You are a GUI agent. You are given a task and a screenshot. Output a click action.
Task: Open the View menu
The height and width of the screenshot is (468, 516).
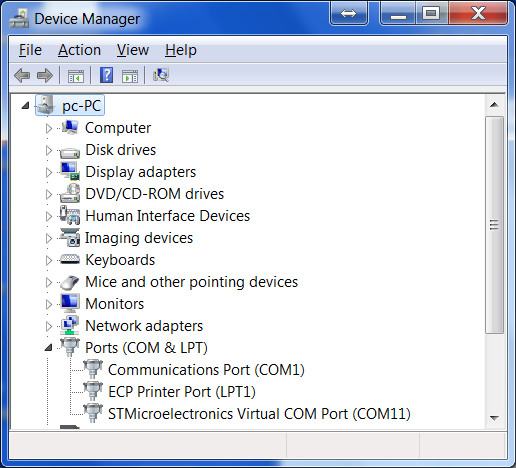(133, 50)
